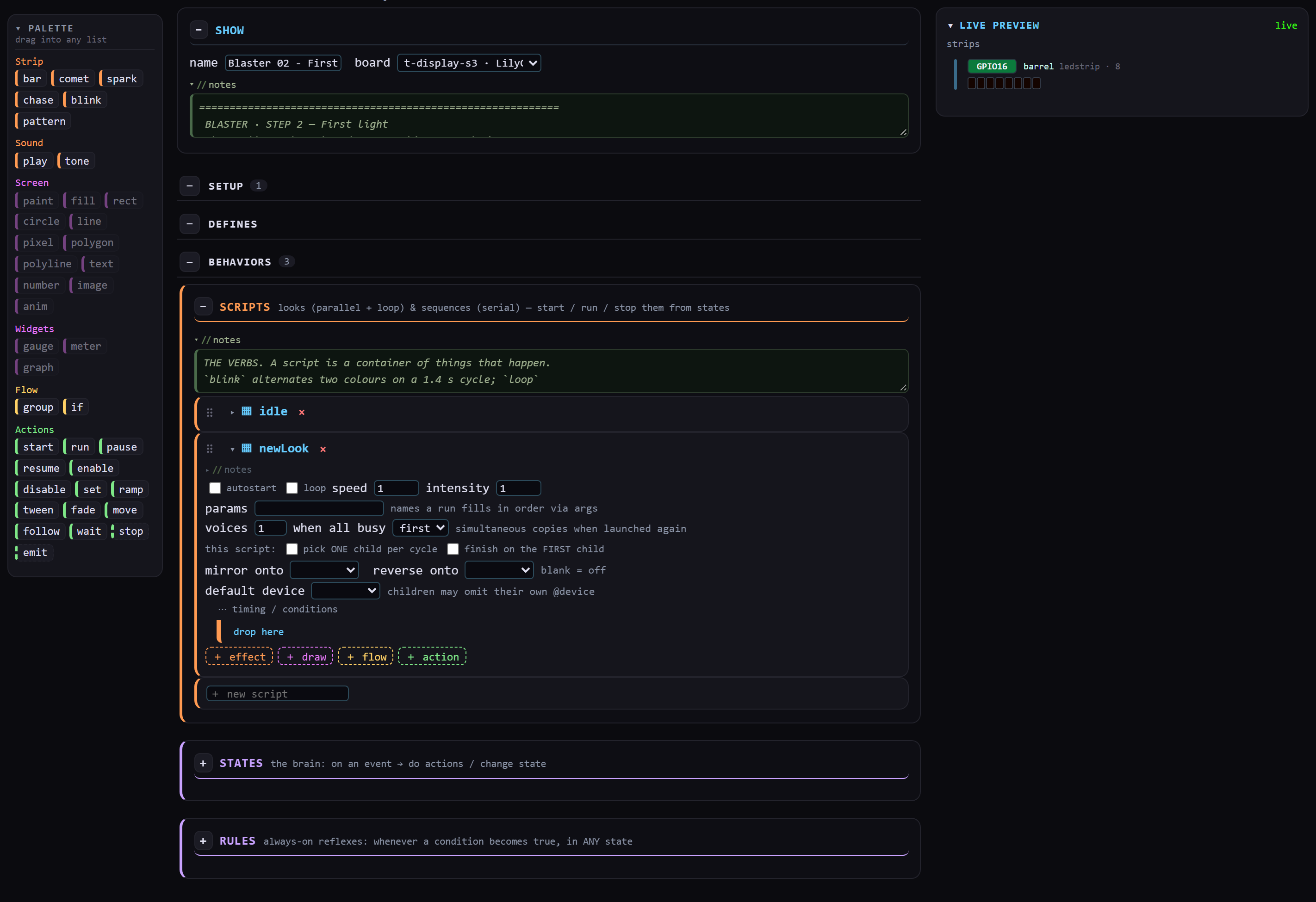Select the pattern strip palette block
Screen dimensions: 1316x902
point(43,121)
